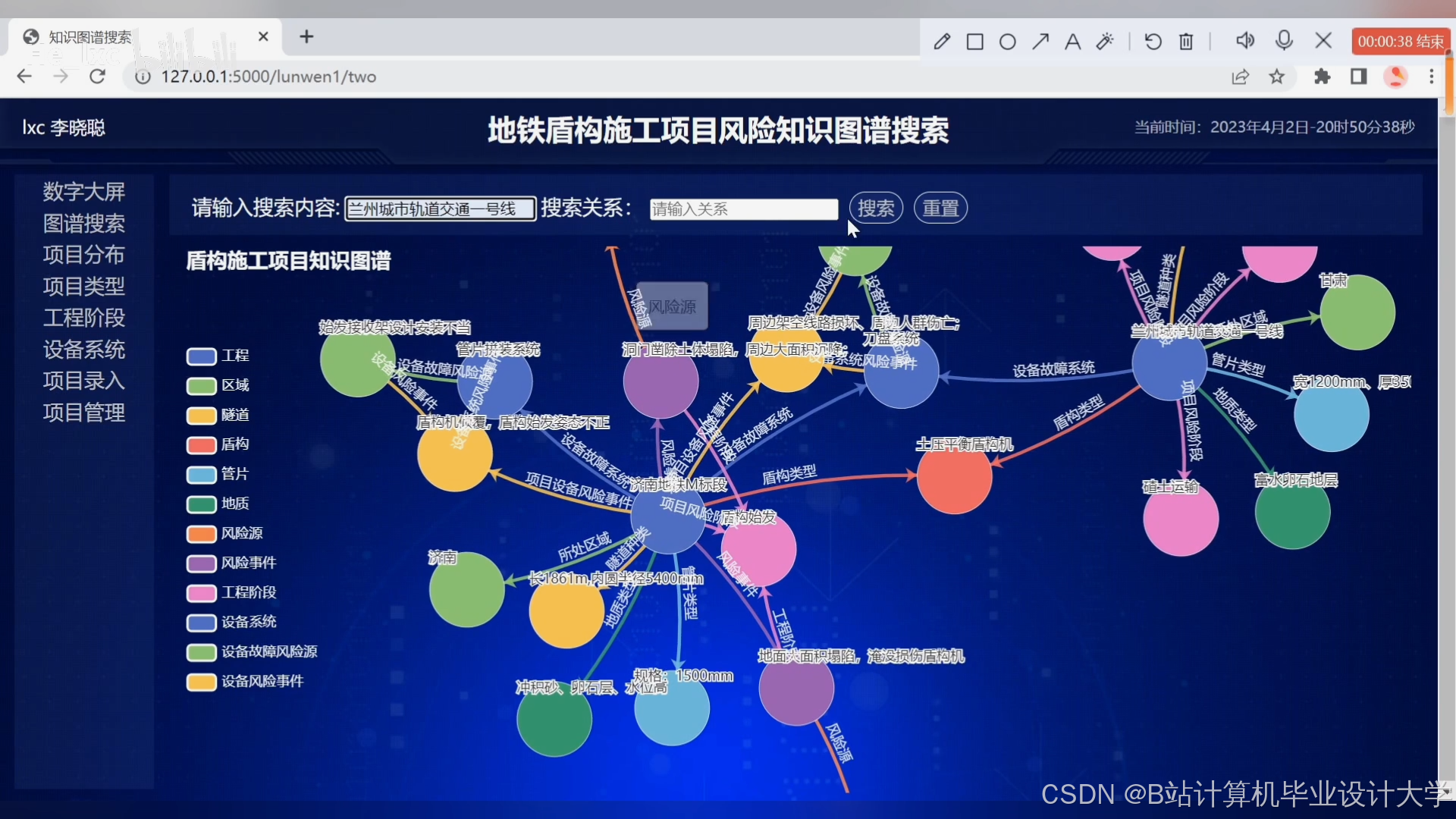Click the trash delete annotations icon
Screen dimensions: 1456x819
pyautogui.click(x=1186, y=42)
